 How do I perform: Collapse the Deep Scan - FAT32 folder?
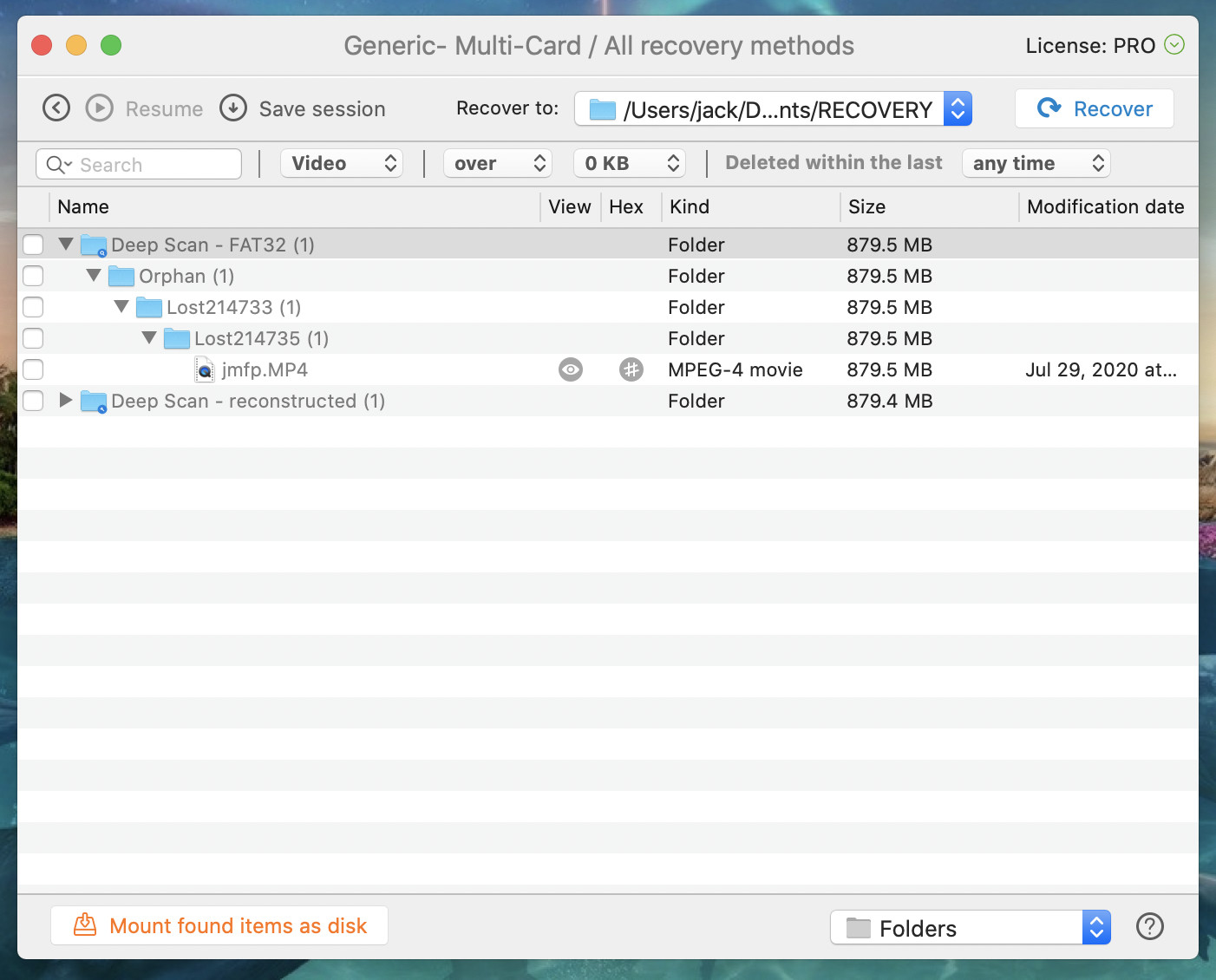66,244
